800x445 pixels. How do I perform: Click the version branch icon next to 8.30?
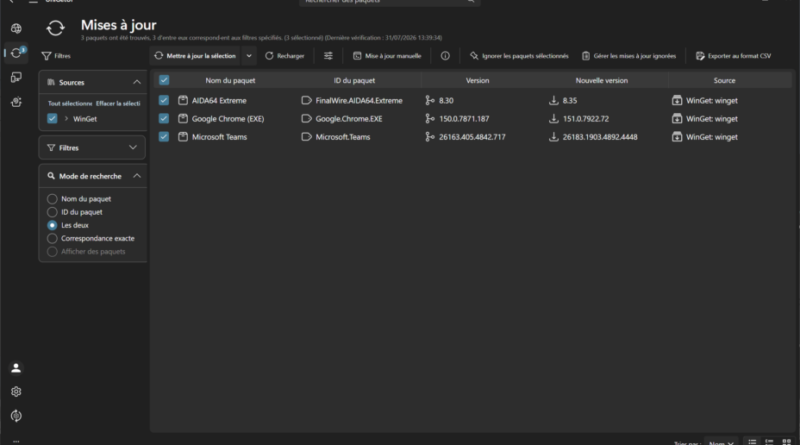pos(430,101)
